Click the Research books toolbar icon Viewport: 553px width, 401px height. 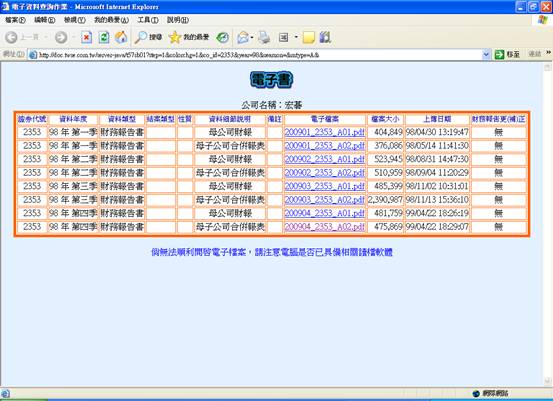325,37
